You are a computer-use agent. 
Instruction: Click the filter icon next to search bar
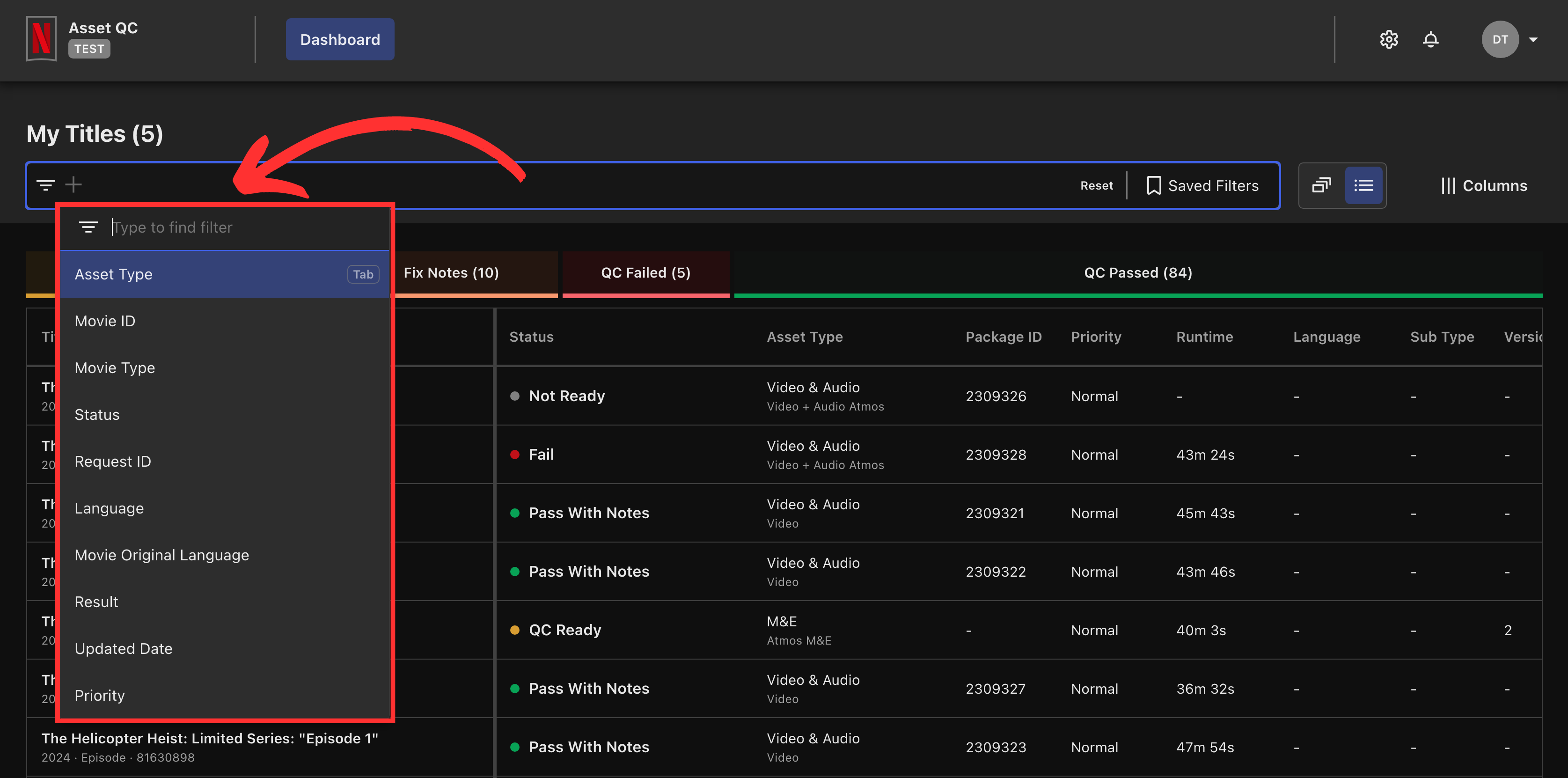pos(46,184)
